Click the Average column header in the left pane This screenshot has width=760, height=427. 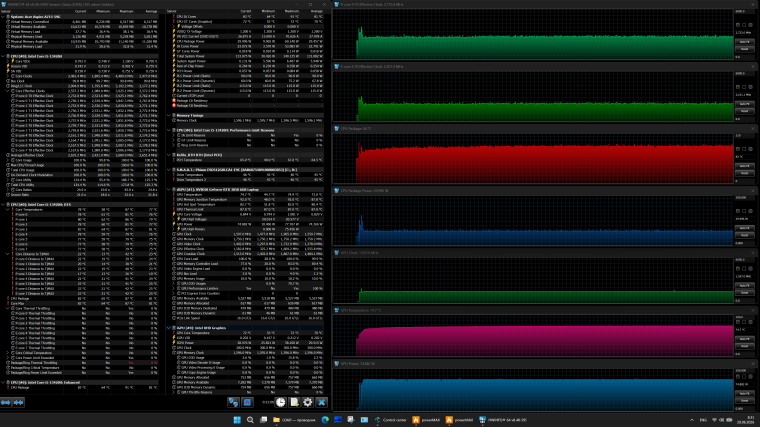151,11
